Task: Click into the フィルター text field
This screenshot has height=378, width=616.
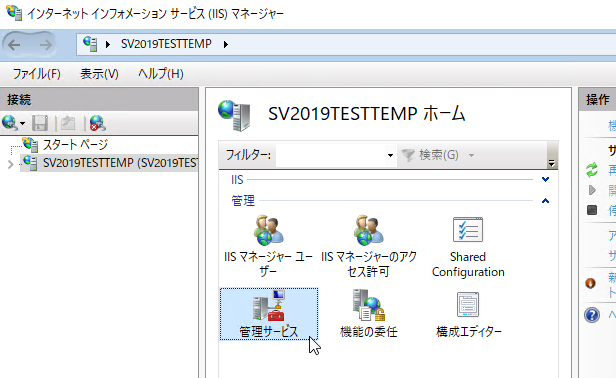Action: [x=331, y=155]
